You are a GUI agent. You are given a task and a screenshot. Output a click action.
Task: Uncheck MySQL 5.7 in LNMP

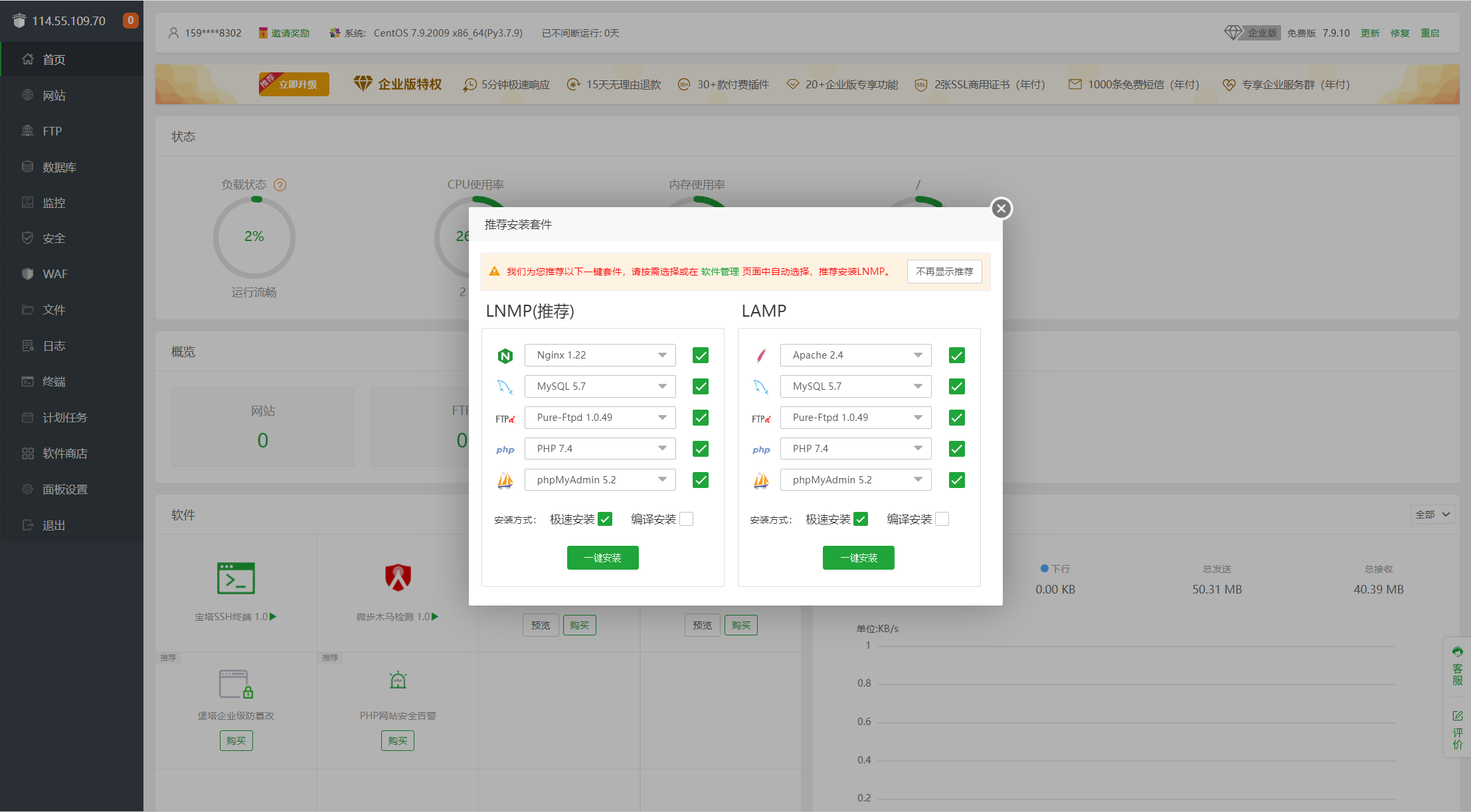click(x=701, y=386)
